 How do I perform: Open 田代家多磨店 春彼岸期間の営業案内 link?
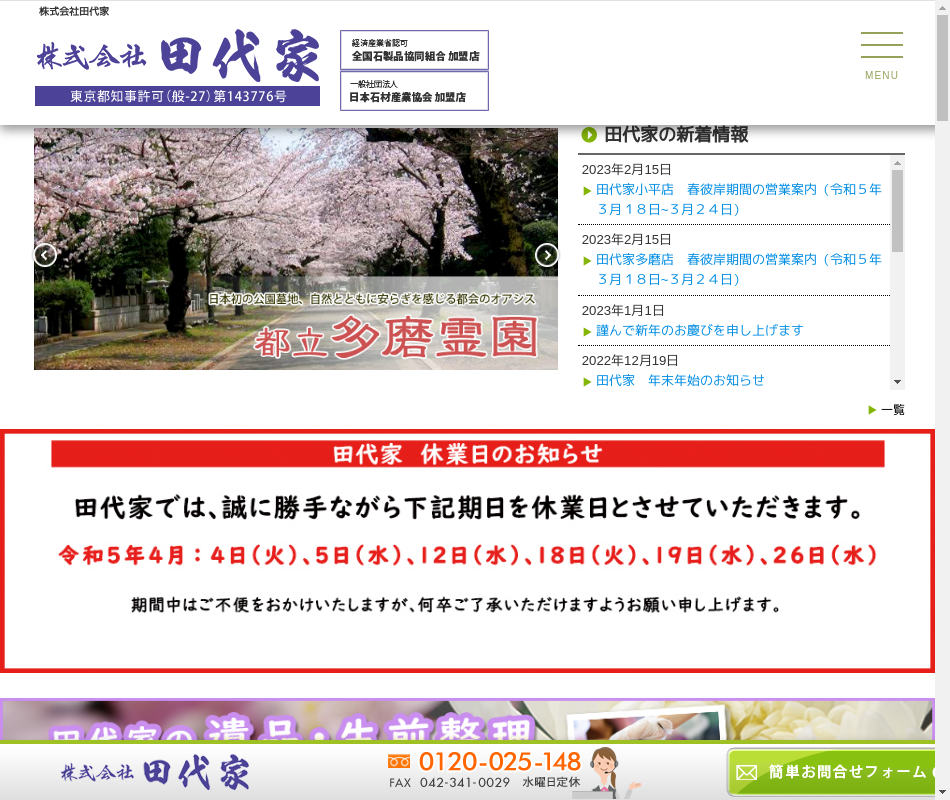(739, 269)
